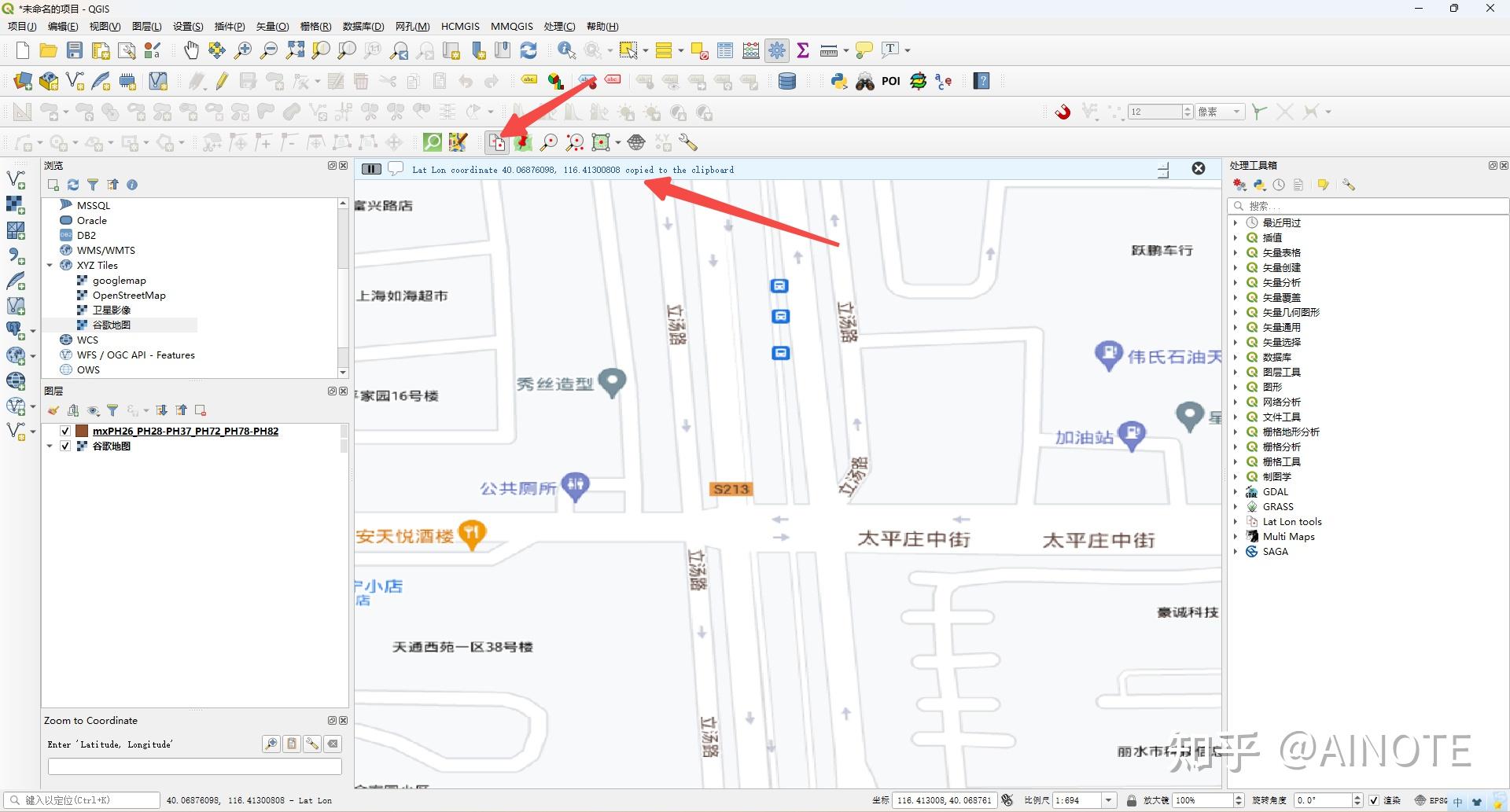Screen dimensions: 1510x812
Task: Open the 像素 units dropdown
Action: [x=1221, y=112]
